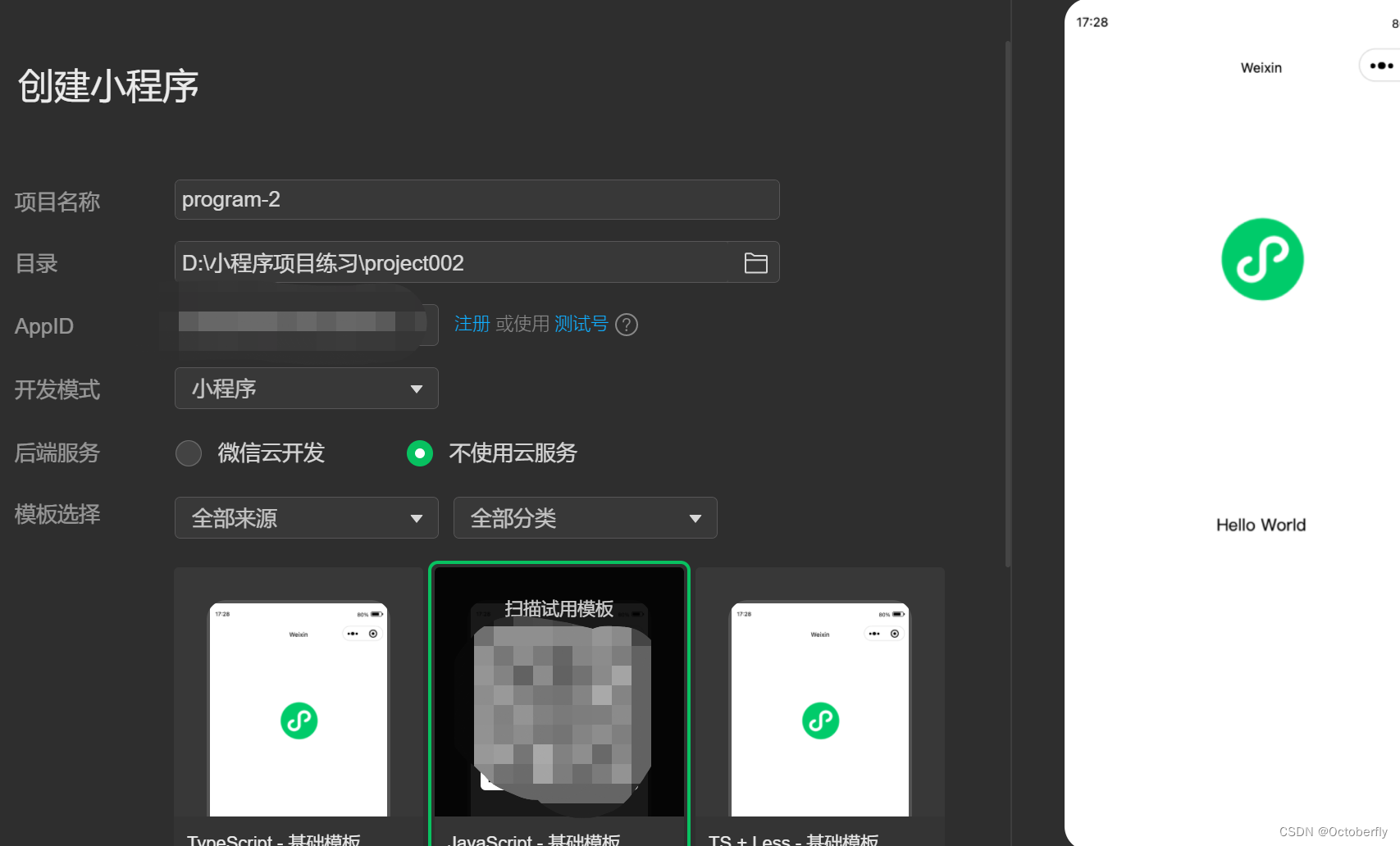Viewport: 1400px width, 846px height.
Task: Click the folder browse icon in 目录 field
Action: 755,263
